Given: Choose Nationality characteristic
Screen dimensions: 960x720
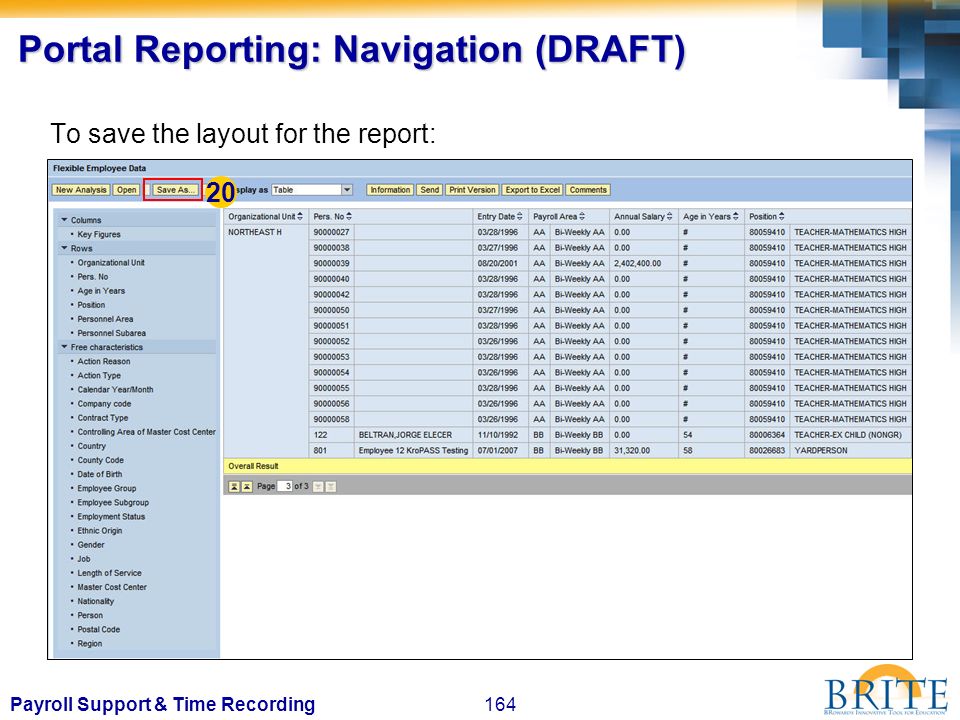Looking at the screenshot, I should coord(96,601).
